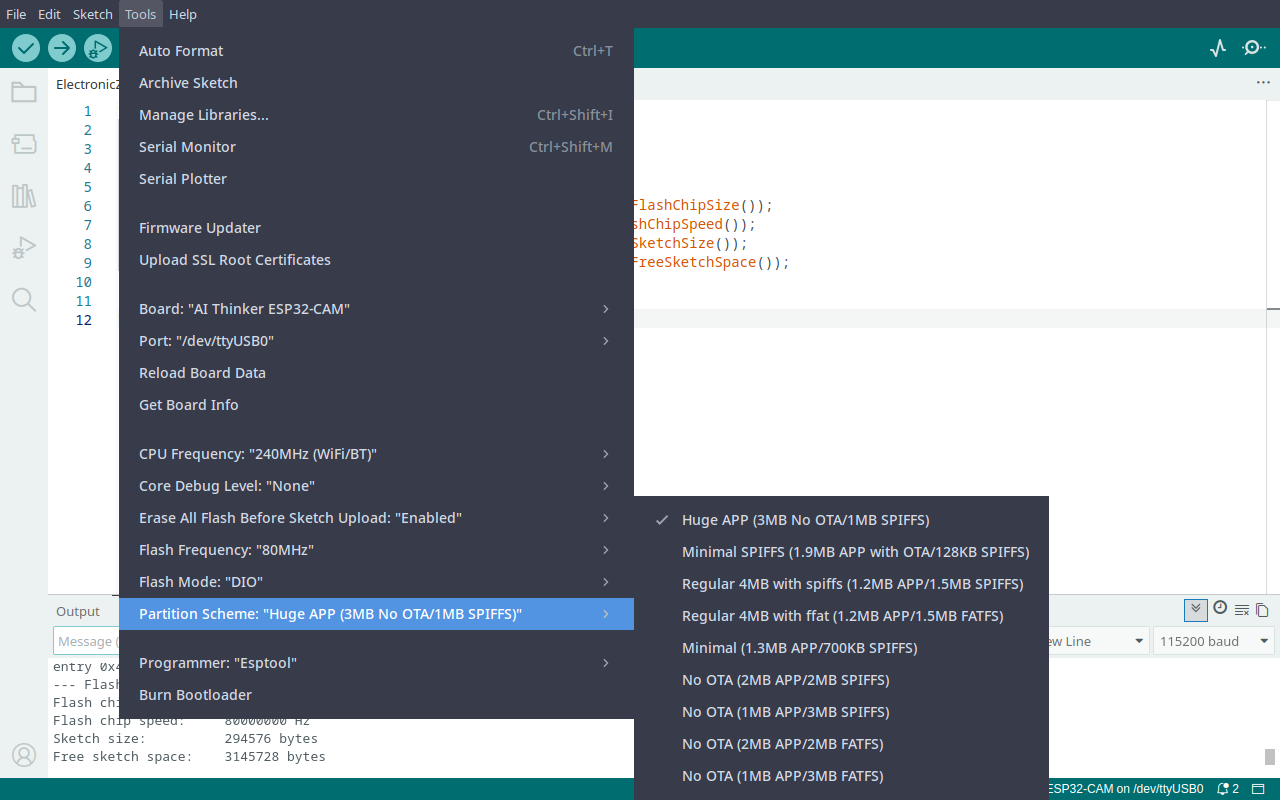1280x800 pixels.
Task: Open the Search sidebar icon
Action: (x=24, y=299)
